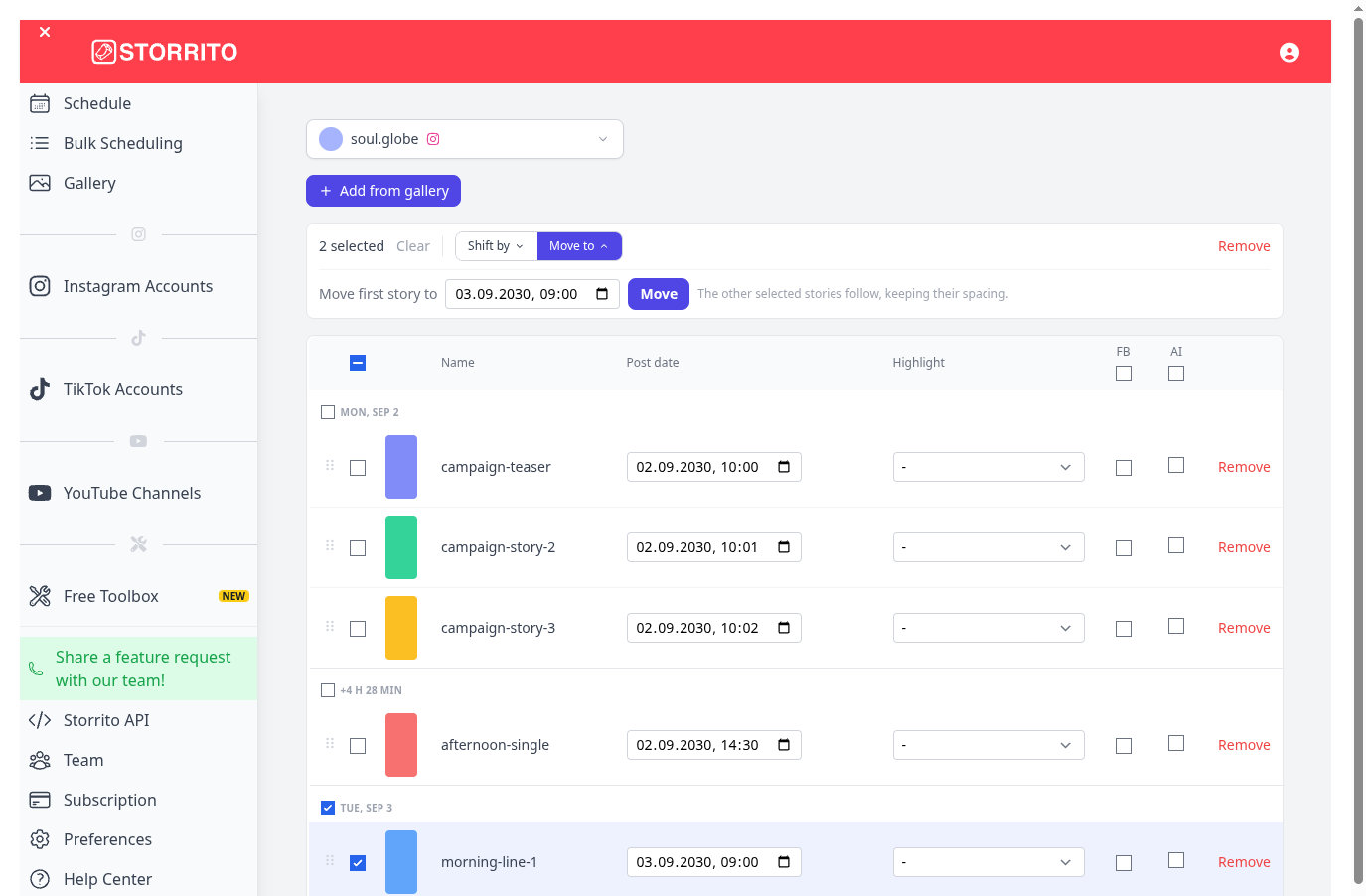Remove the campaign-story-2 story
This screenshot has height=896, width=1366.
(x=1244, y=547)
